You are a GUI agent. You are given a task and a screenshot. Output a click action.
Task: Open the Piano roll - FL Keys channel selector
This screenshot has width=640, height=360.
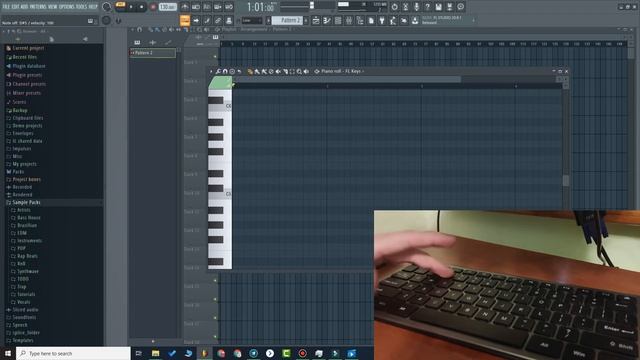point(342,71)
